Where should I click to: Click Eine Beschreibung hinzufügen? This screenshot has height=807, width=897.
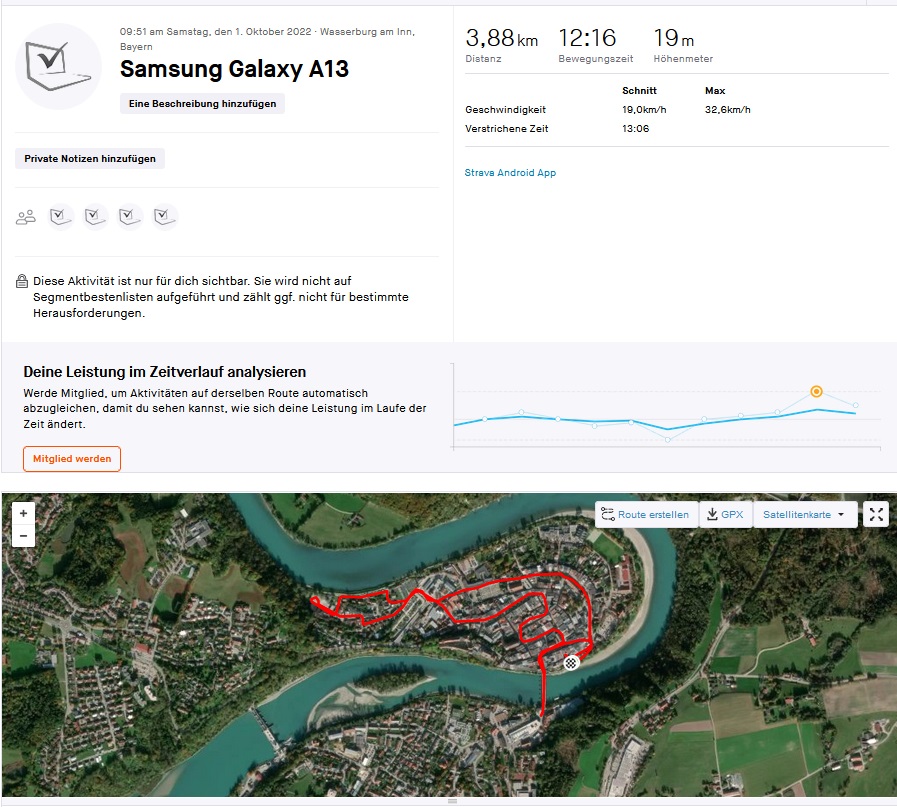pos(202,103)
